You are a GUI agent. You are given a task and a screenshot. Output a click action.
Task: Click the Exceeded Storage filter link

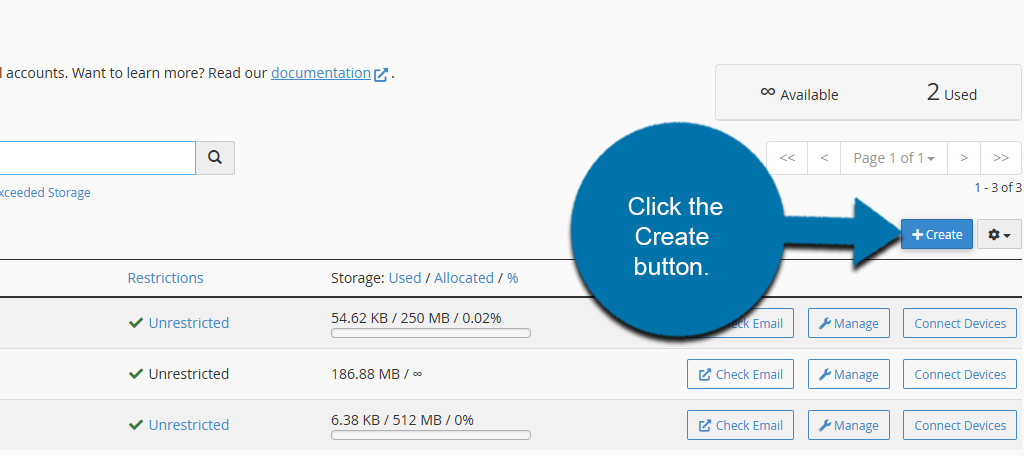[44, 193]
